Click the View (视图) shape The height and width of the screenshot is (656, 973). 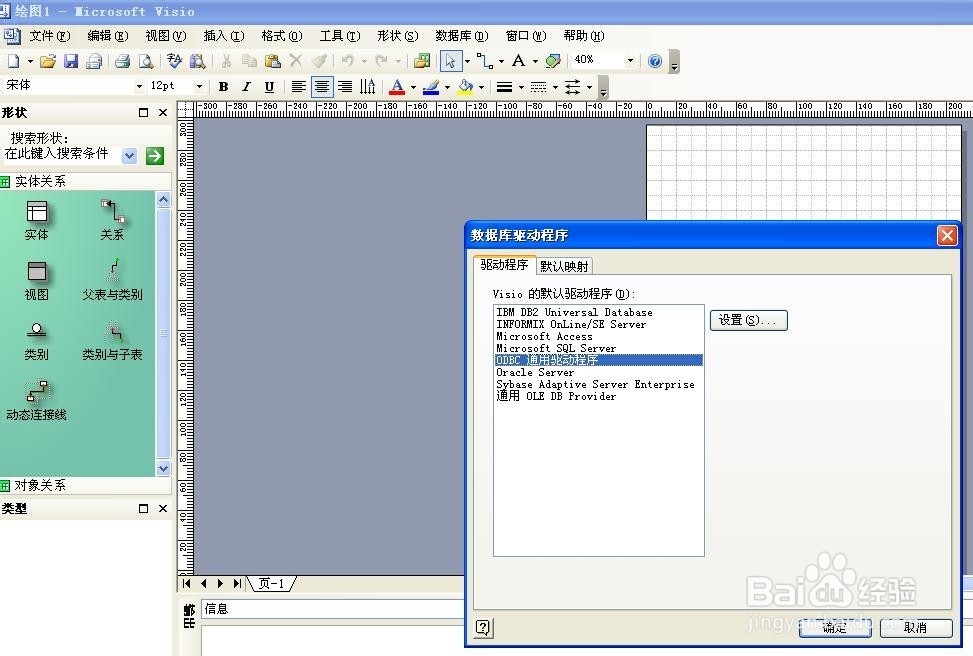[x=37, y=281]
